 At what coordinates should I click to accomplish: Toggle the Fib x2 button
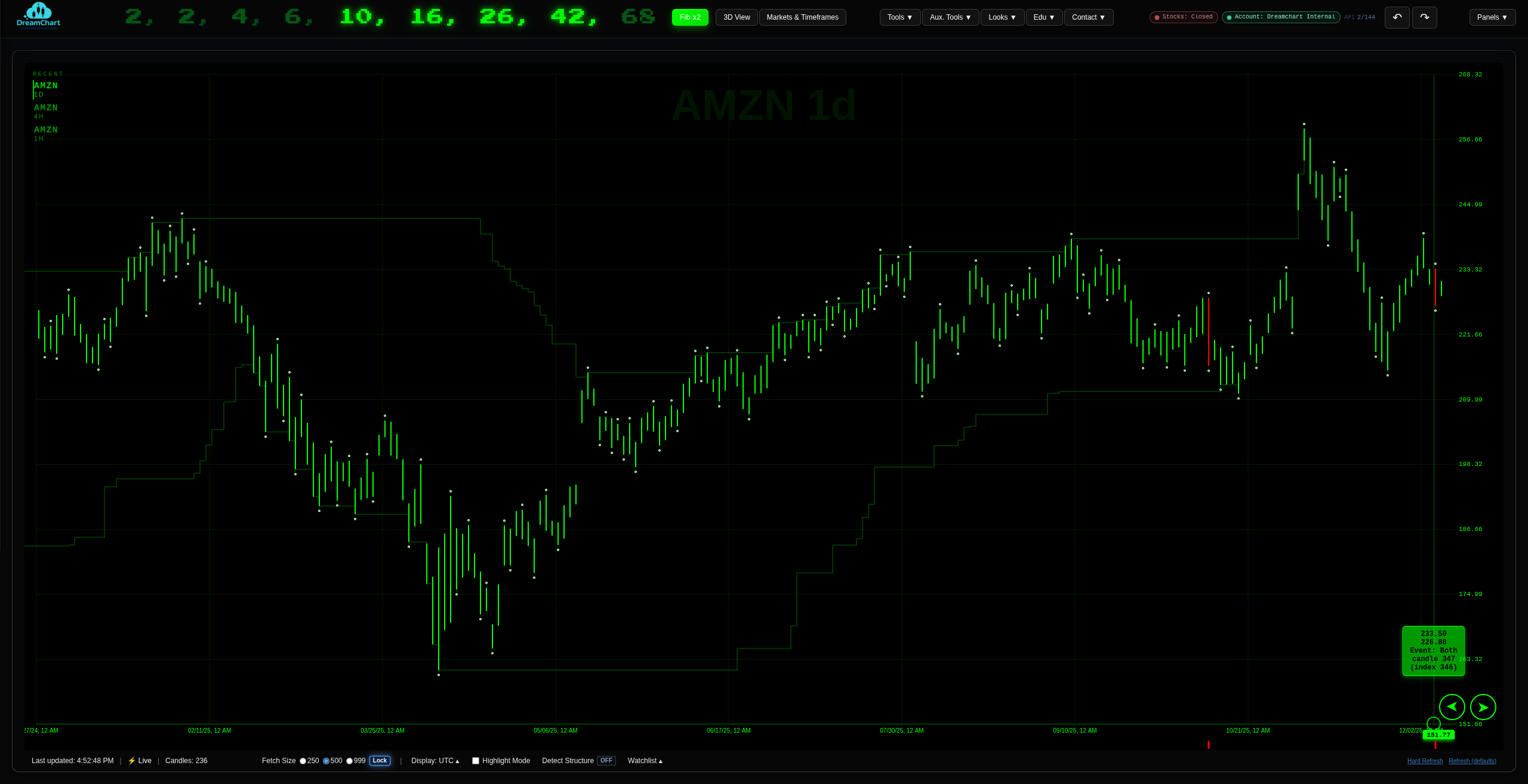(x=690, y=17)
